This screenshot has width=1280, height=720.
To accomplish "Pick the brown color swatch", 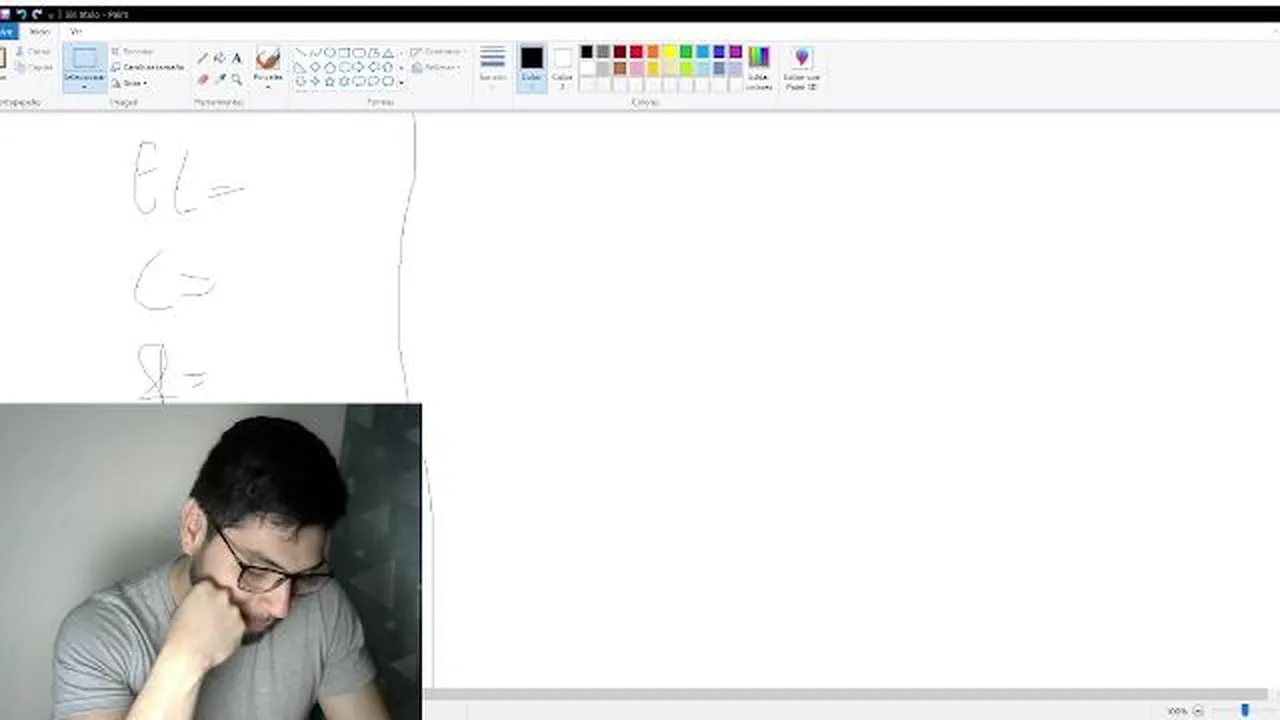I will pyautogui.click(x=620, y=68).
